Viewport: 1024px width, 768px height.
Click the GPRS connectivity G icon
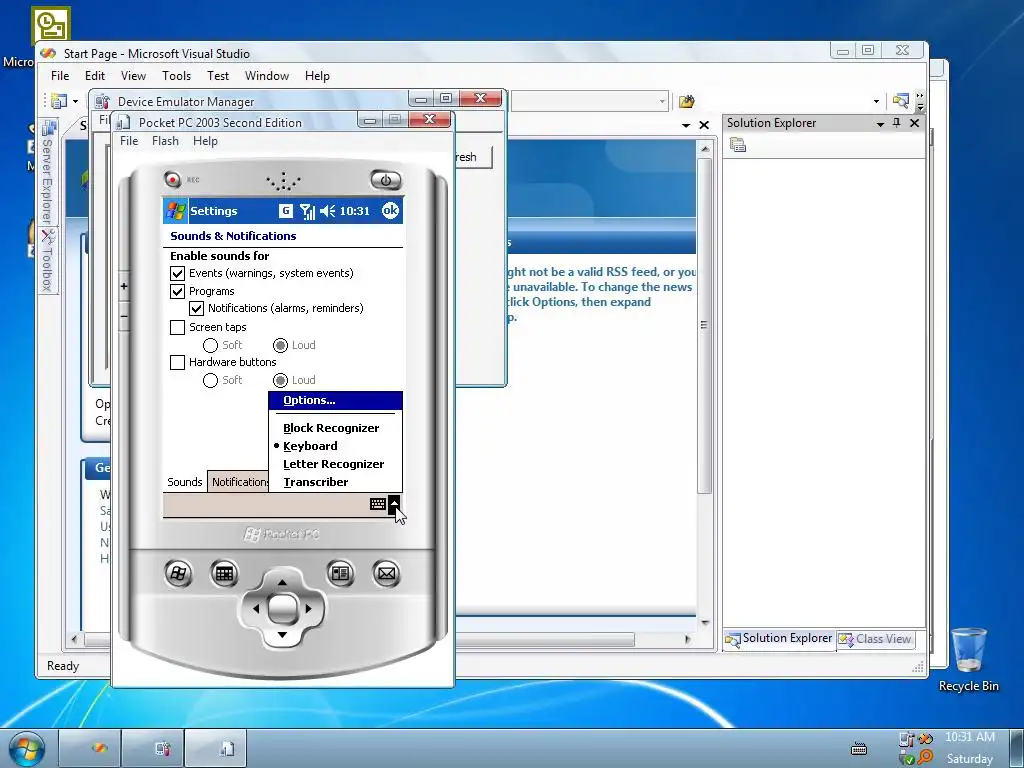click(x=285, y=211)
